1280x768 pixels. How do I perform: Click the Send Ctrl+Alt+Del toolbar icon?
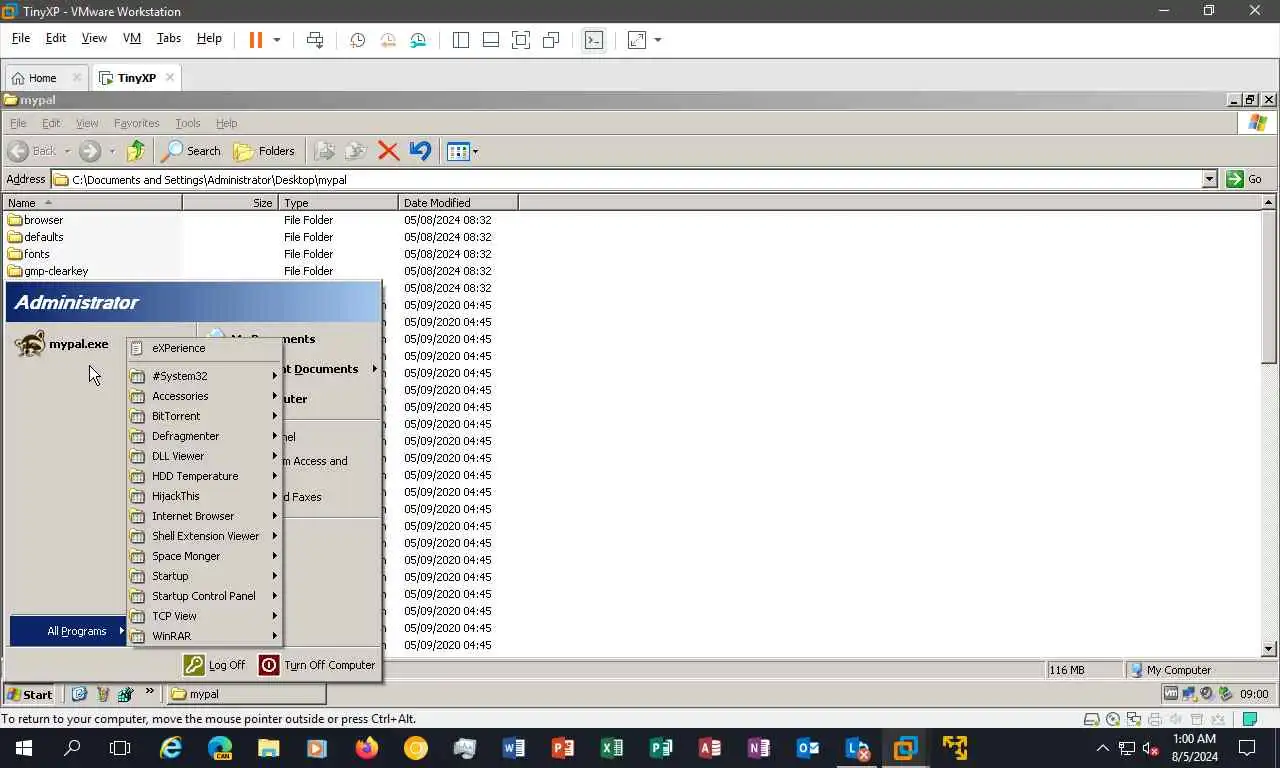[315, 40]
